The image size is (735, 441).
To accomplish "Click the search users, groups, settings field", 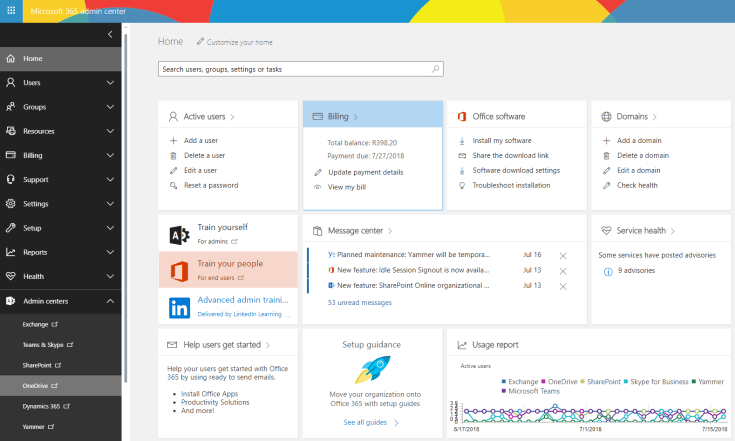I will click(295, 69).
